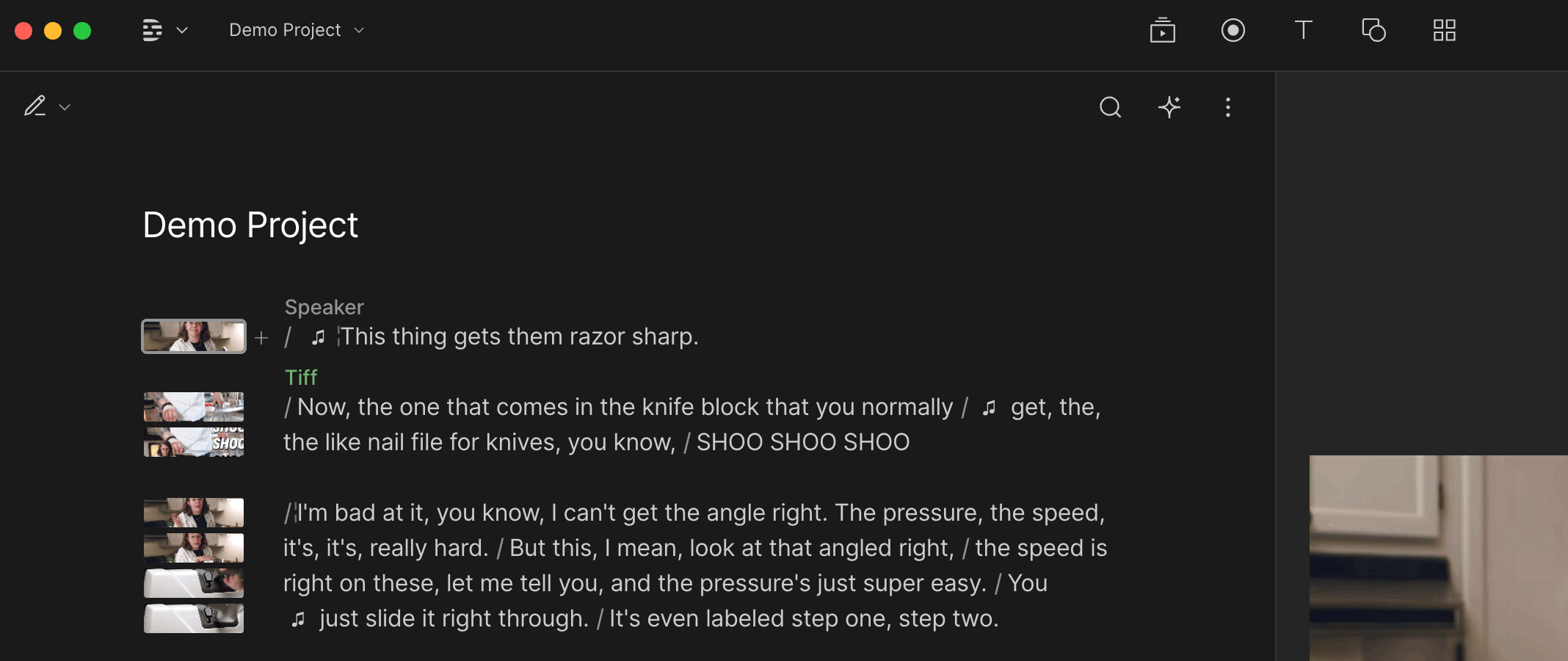Open the media scenes icon in top toolbar
This screenshot has width=1568, height=661.
1162,30
